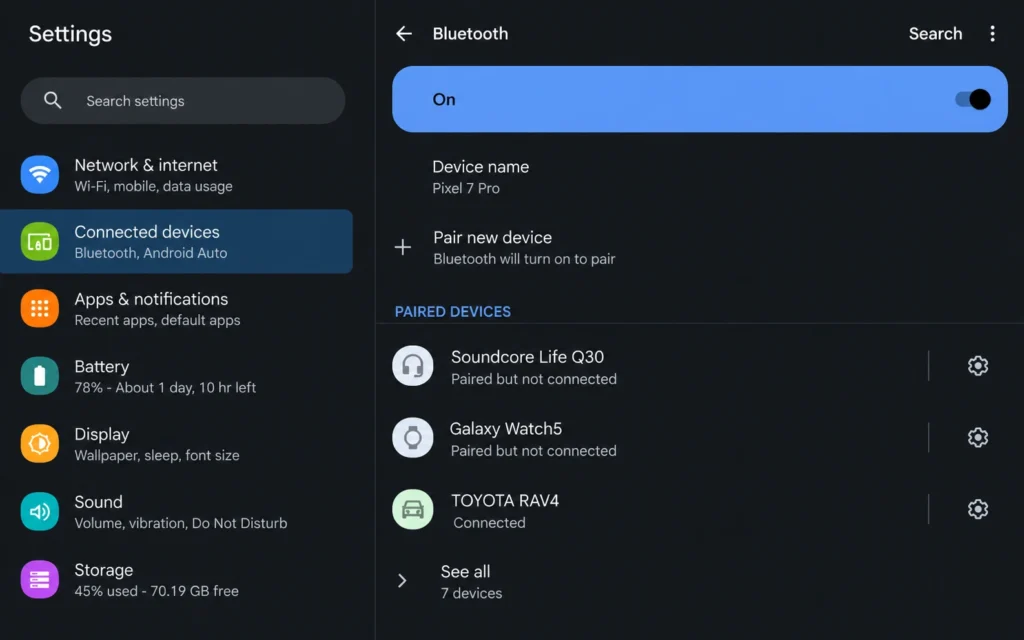Screen dimensions: 1024x640
Task: Turn off the Bluetooth toggle switch
Action: click(x=973, y=99)
